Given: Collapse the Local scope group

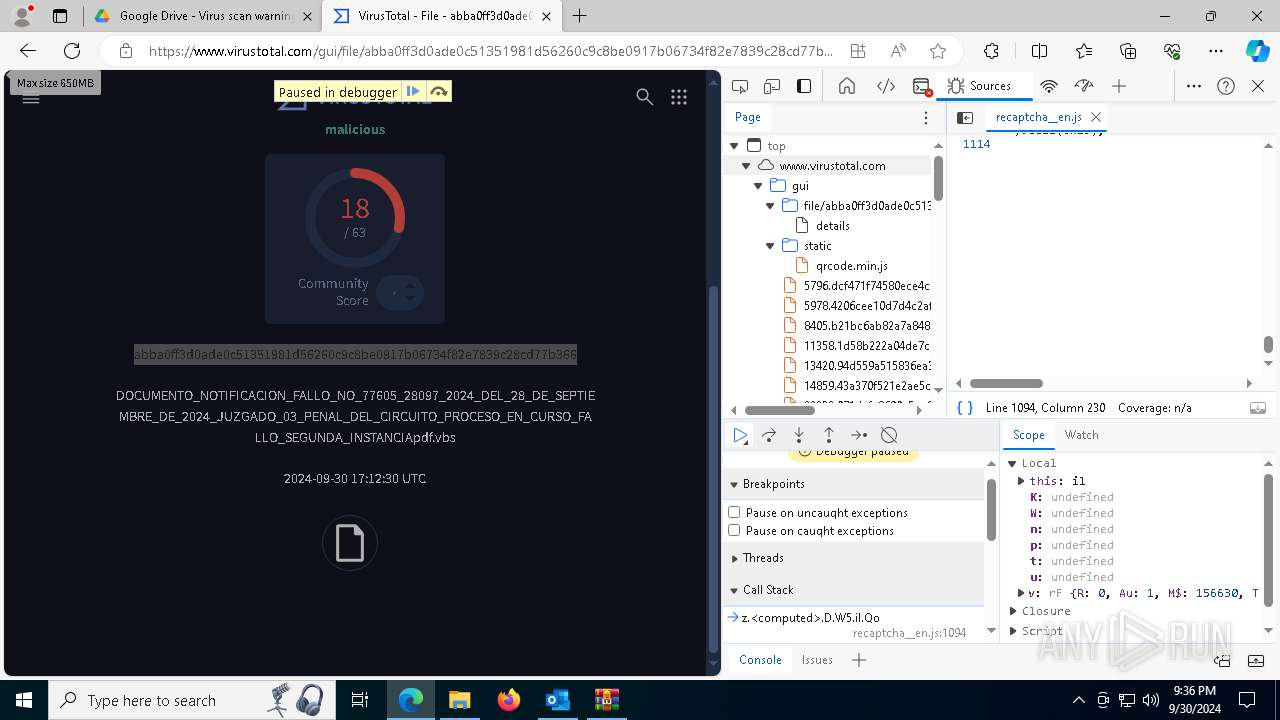Looking at the screenshot, I should click(x=1012, y=463).
